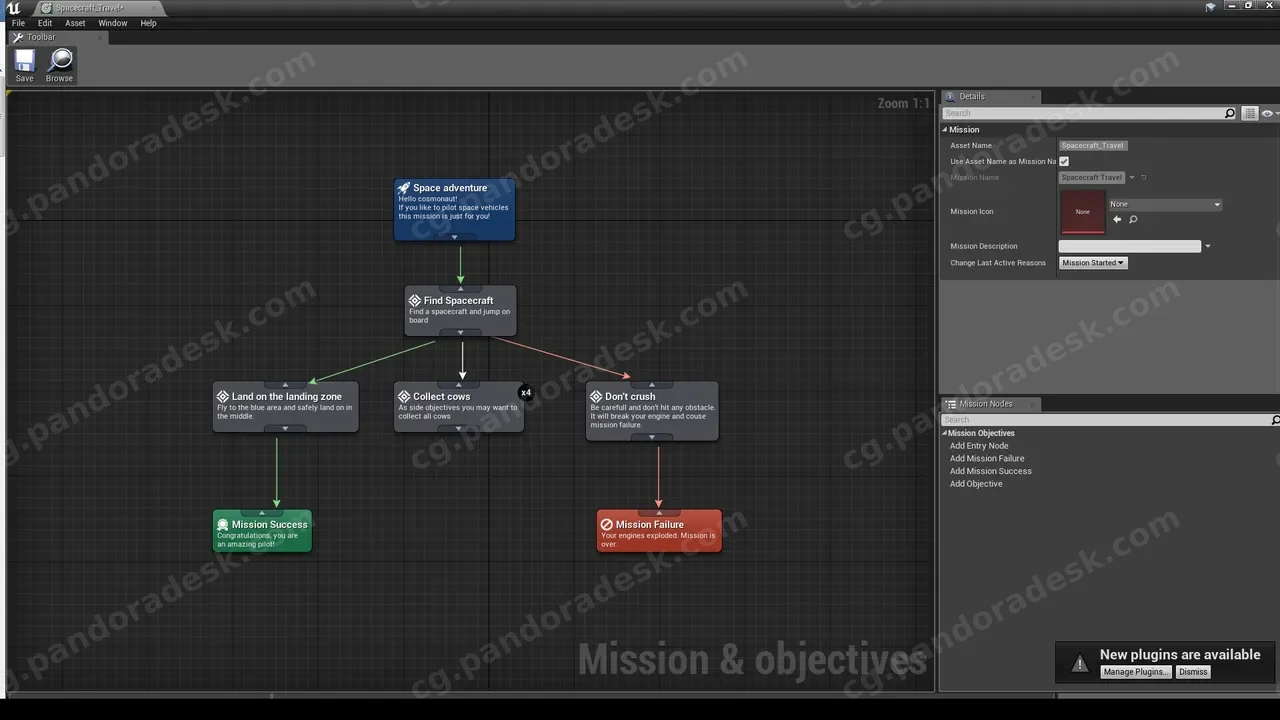The height and width of the screenshot is (720, 1280).
Task: Click the Mission Description text field
Action: coord(1130,246)
